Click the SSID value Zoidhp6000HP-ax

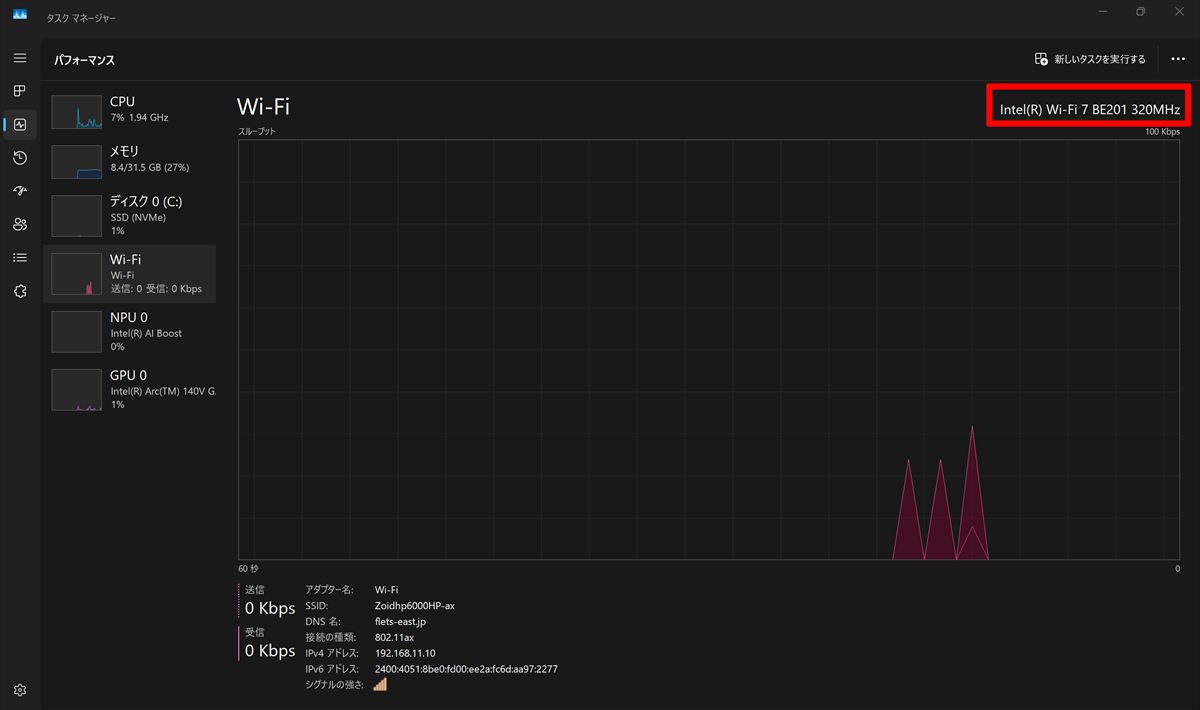[414, 606]
